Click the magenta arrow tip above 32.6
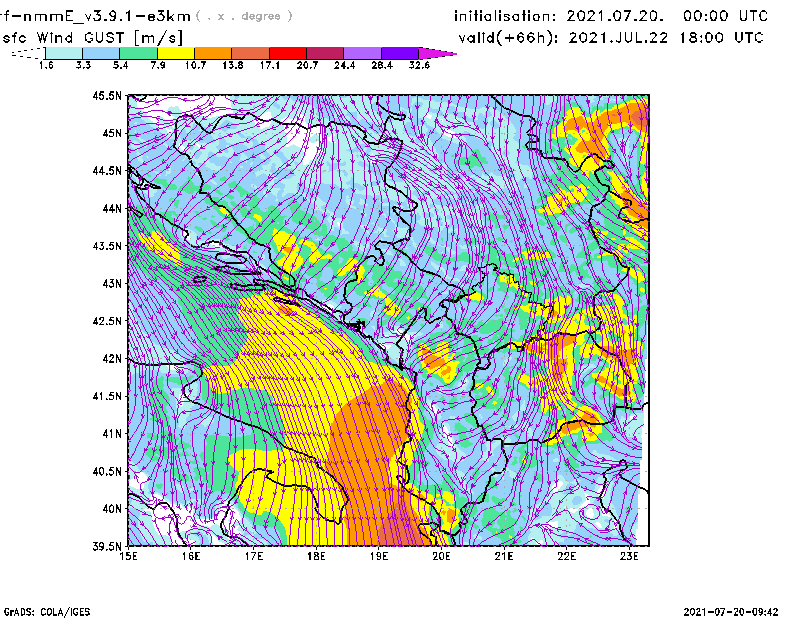800x618 pixels. point(437,53)
